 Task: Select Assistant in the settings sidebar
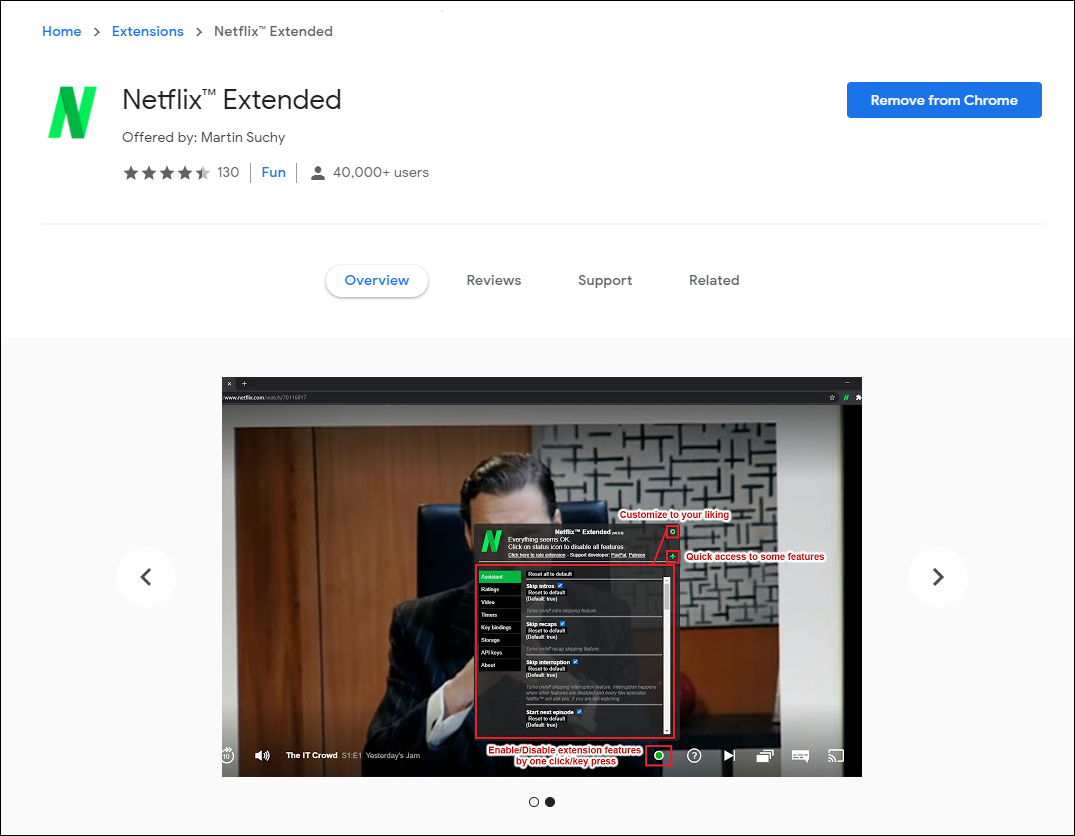point(499,577)
